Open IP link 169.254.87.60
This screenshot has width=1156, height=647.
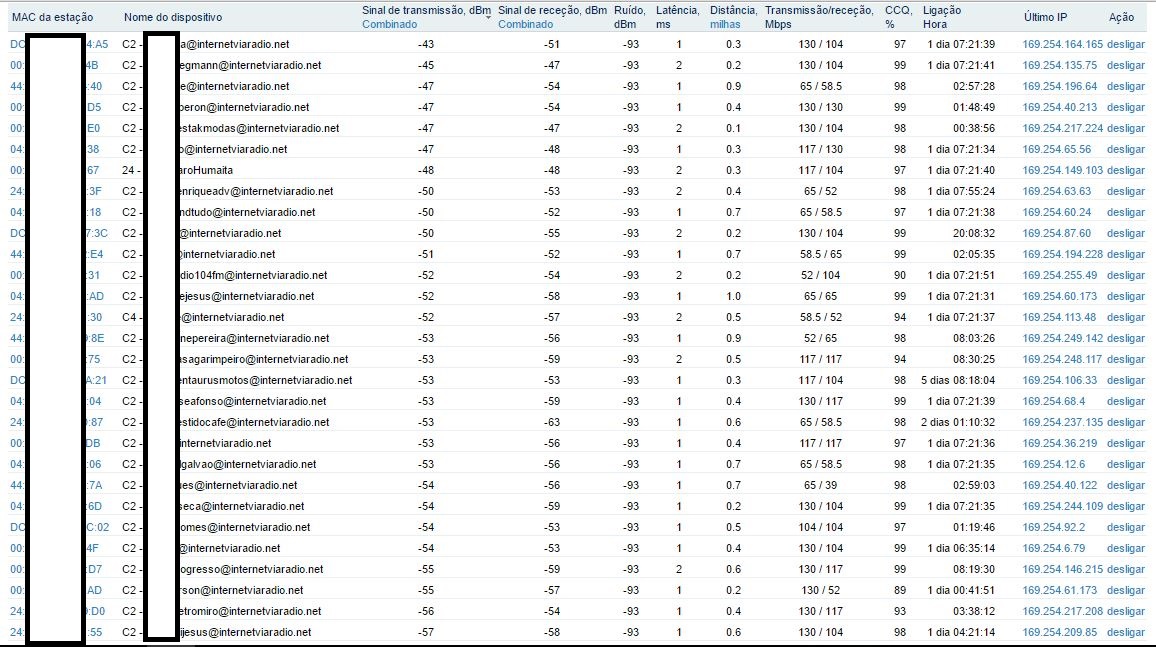(1056, 233)
